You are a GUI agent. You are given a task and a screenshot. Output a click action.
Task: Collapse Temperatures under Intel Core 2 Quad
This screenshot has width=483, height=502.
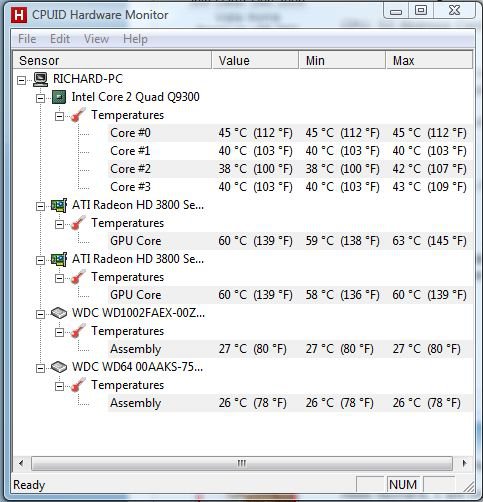(59, 116)
